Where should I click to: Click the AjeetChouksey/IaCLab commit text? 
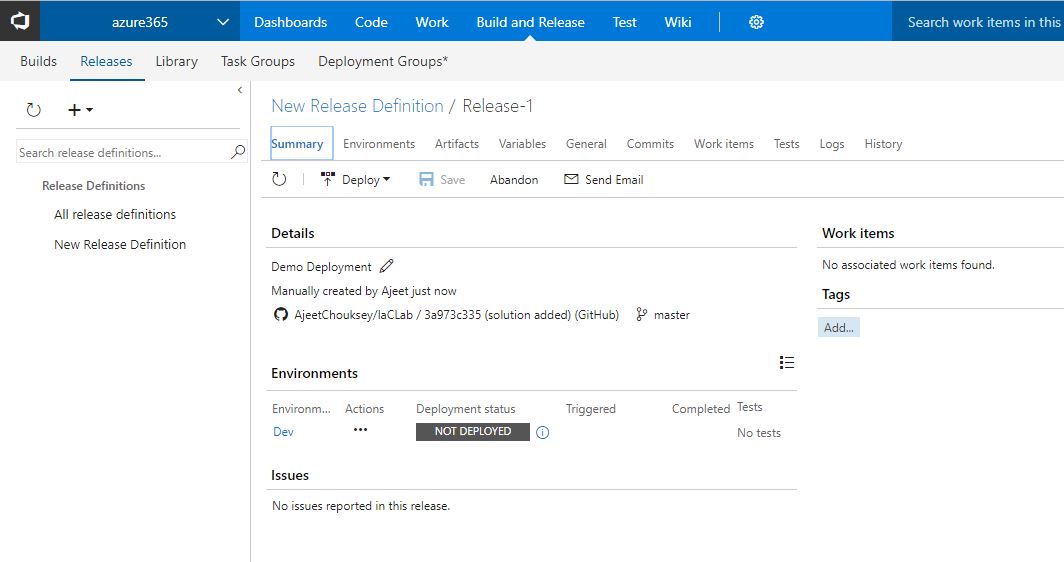coord(456,315)
